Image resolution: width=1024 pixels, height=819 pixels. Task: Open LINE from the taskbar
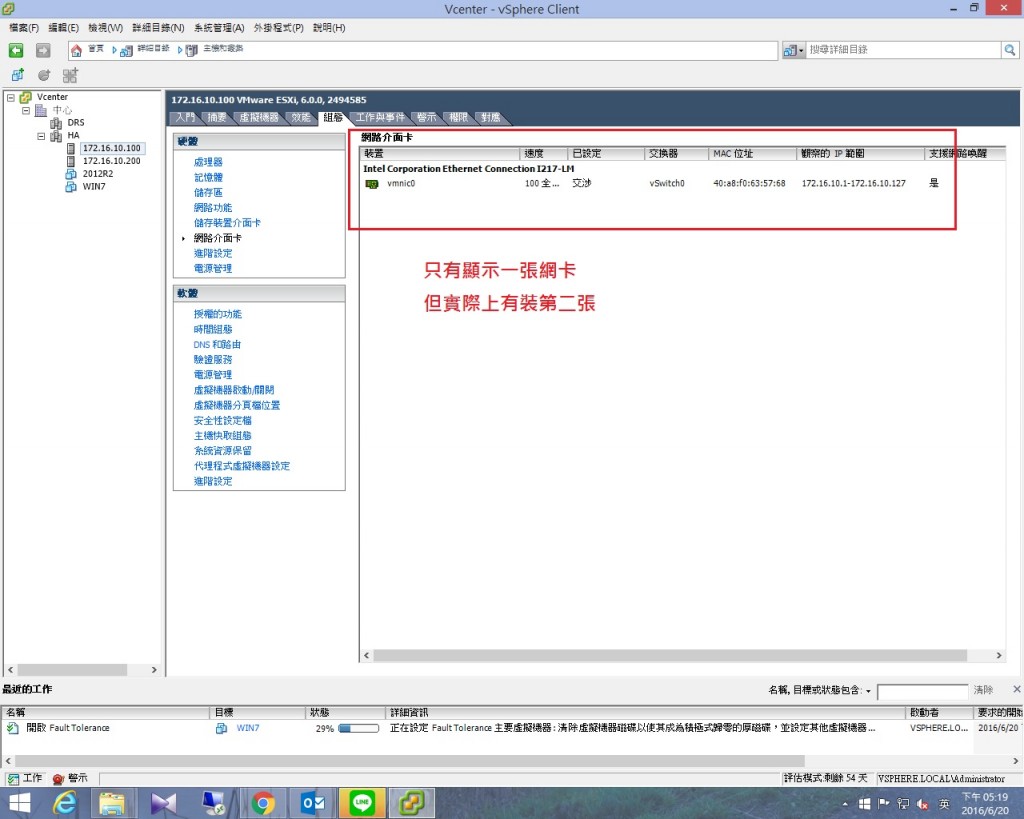pos(362,803)
